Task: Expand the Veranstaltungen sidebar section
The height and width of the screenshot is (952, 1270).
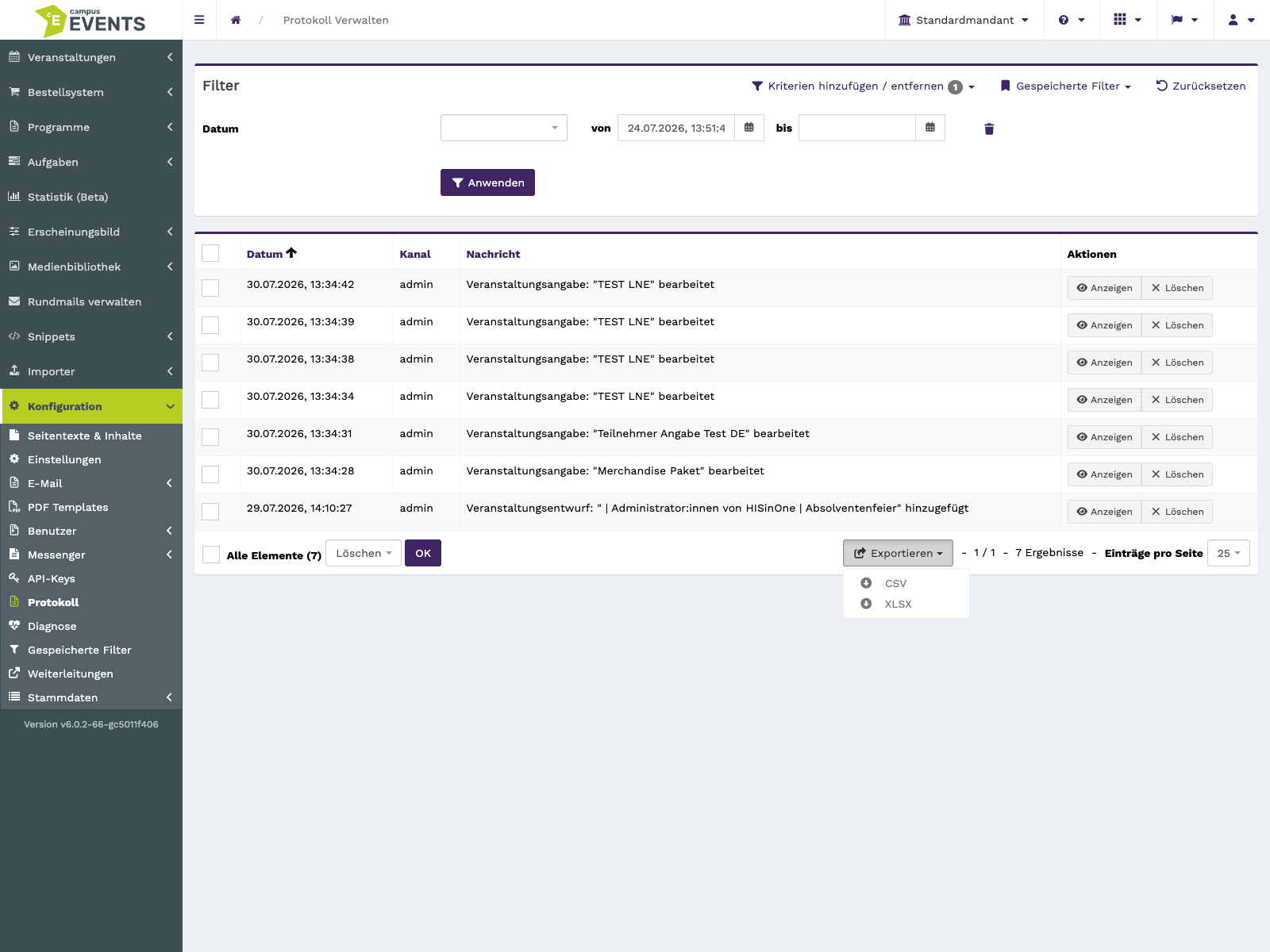Action: (x=91, y=57)
